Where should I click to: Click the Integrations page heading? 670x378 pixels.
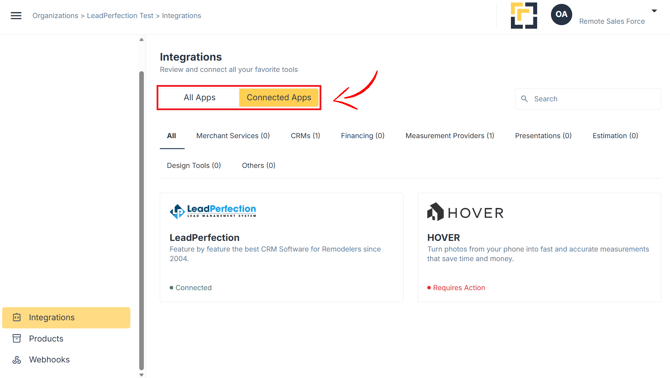click(x=191, y=57)
